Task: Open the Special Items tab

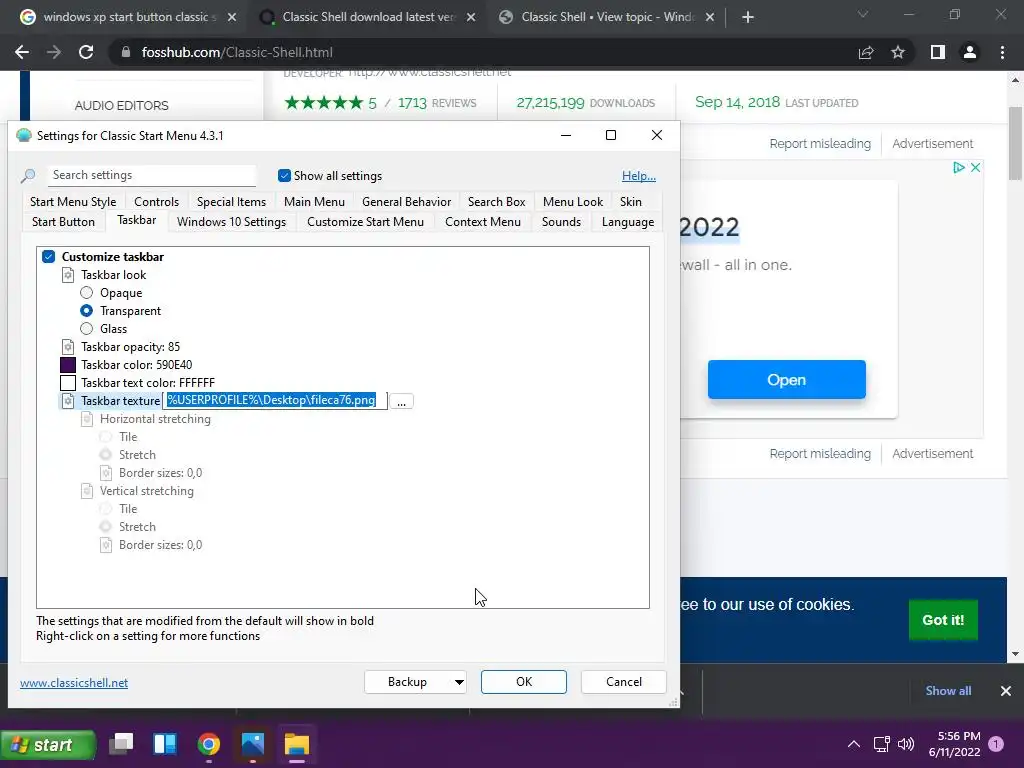Action: pos(231,202)
